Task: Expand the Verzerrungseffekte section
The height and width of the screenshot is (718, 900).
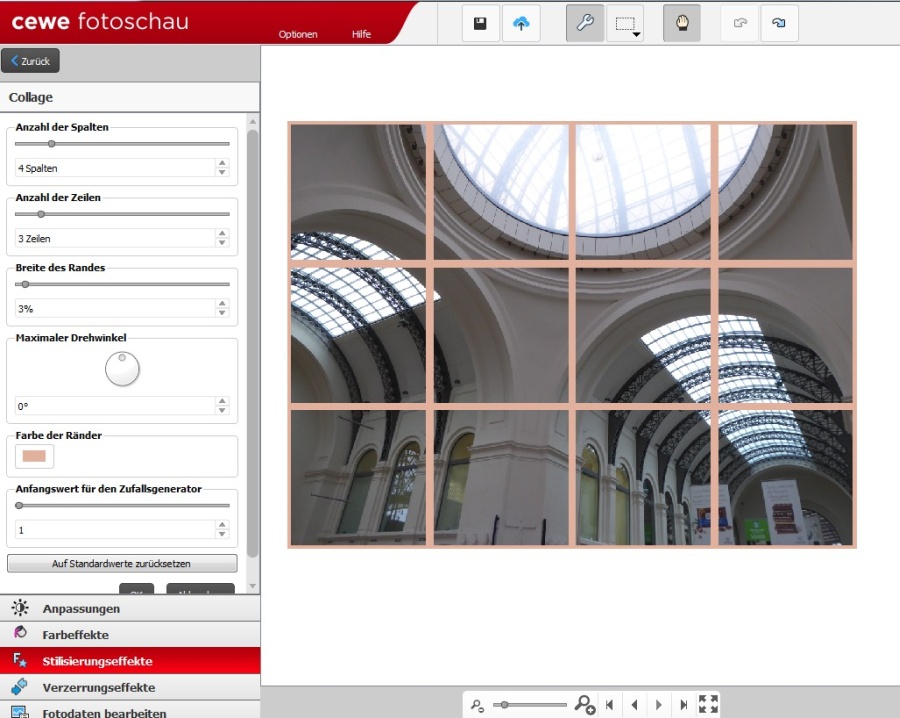Action: coord(98,687)
